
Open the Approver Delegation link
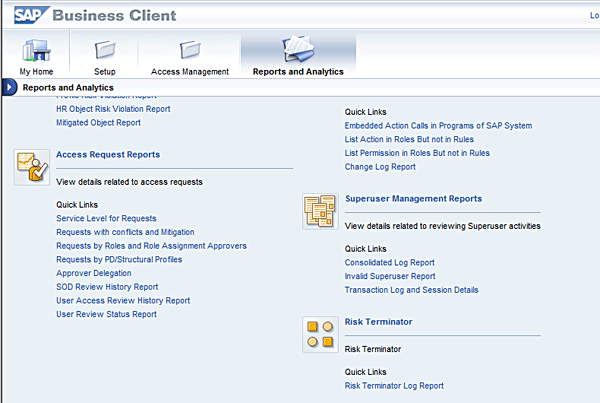point(94,273)
